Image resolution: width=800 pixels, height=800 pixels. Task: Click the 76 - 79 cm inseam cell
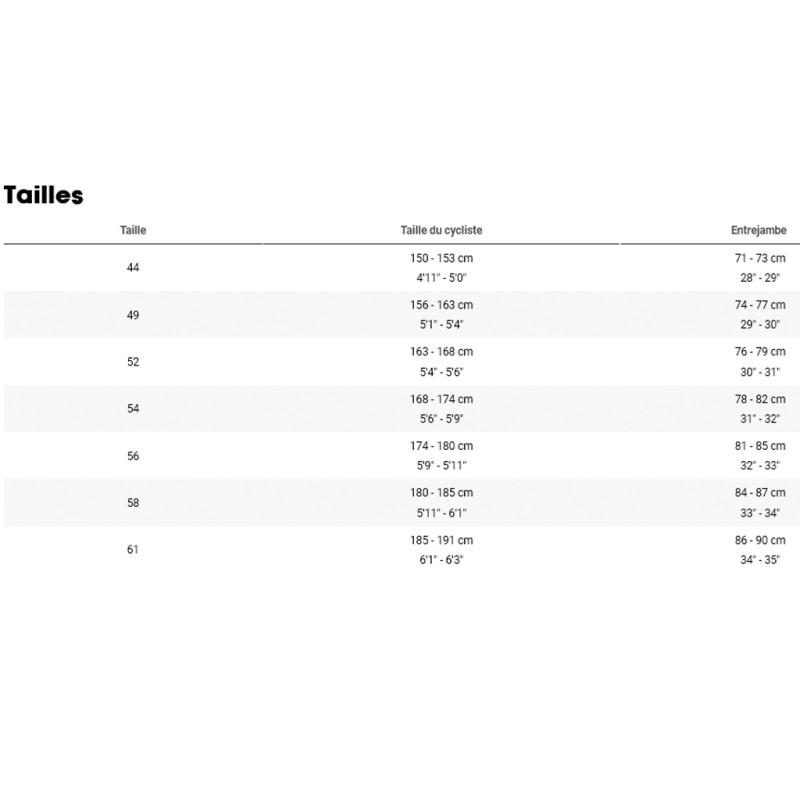(x=760, y=352)
